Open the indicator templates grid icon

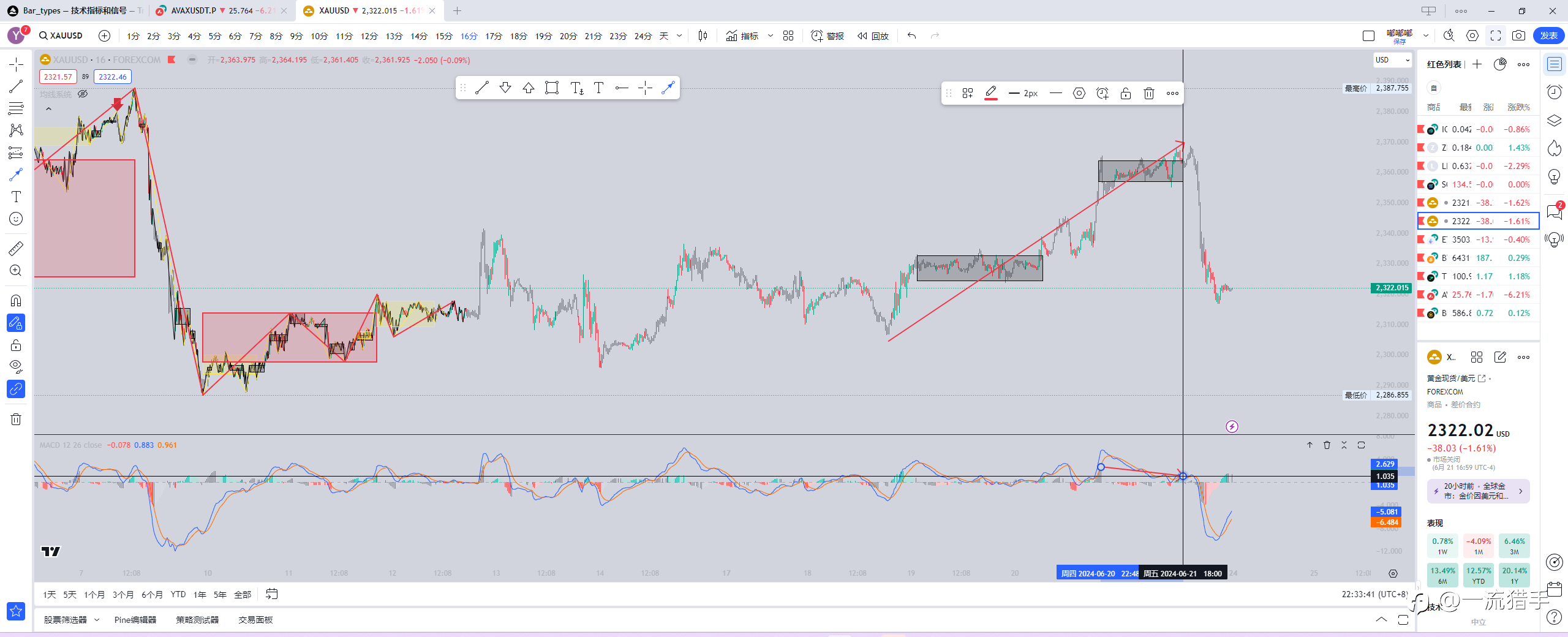point(788,36)
